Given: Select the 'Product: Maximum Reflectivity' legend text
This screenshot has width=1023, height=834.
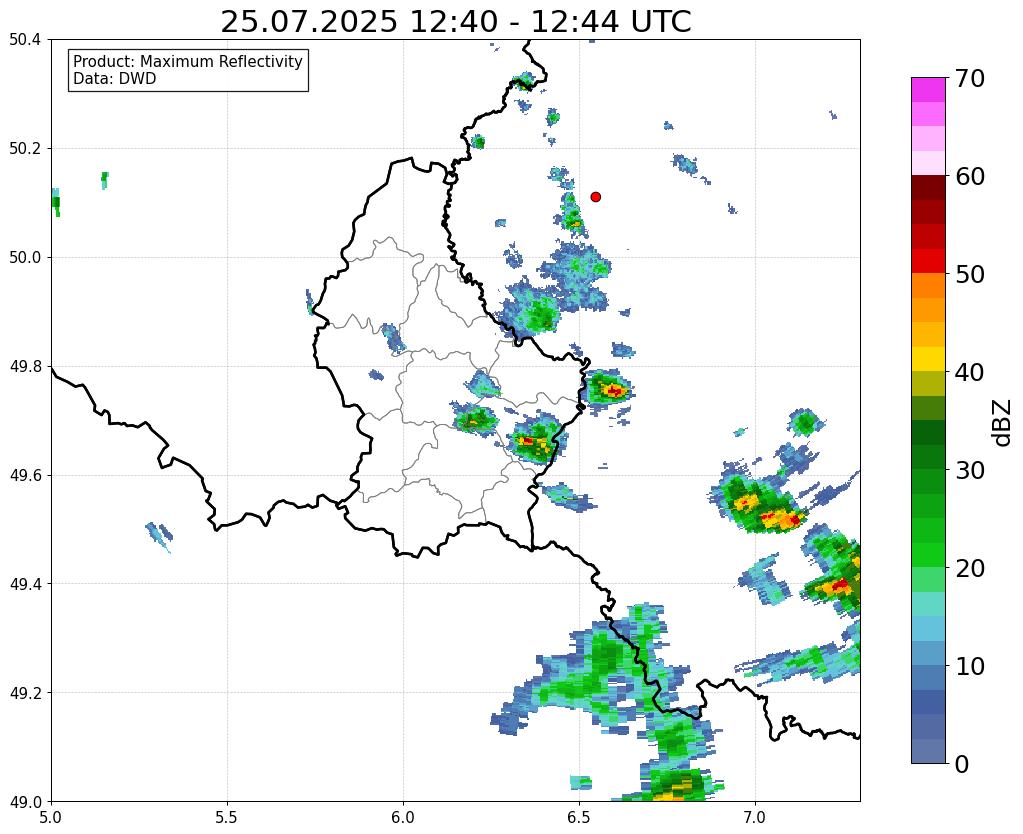Looking at the screenshot, I should point(188,61).
